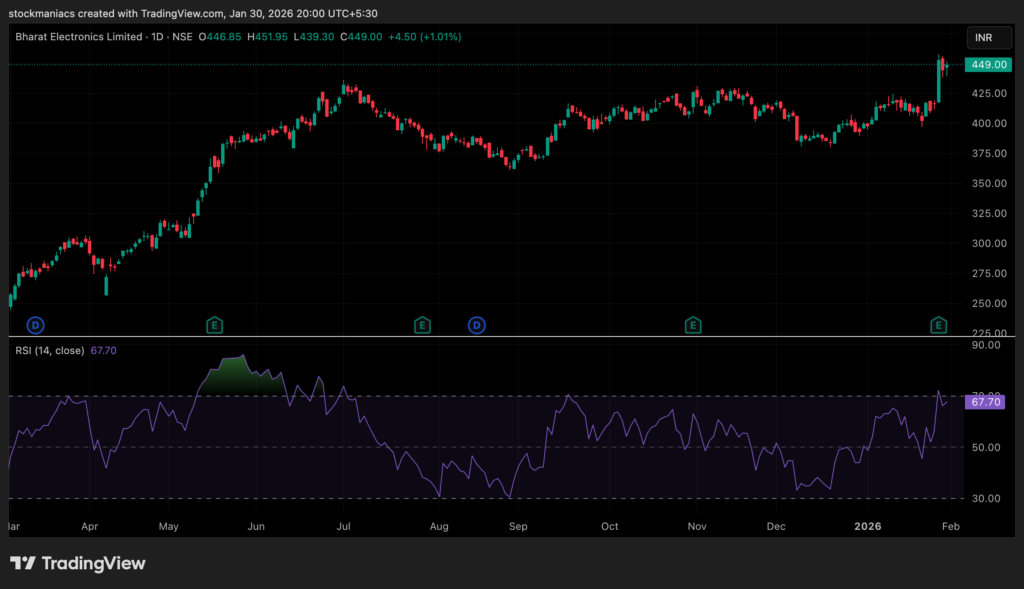The image size is (1024, 589).
Task: Click the 350.00 price axis label
Action: (989, 183)
